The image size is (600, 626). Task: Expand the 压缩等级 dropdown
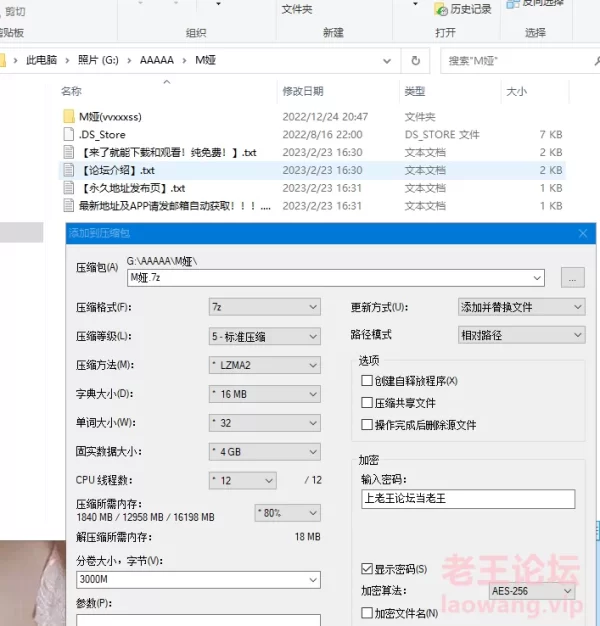264,337
